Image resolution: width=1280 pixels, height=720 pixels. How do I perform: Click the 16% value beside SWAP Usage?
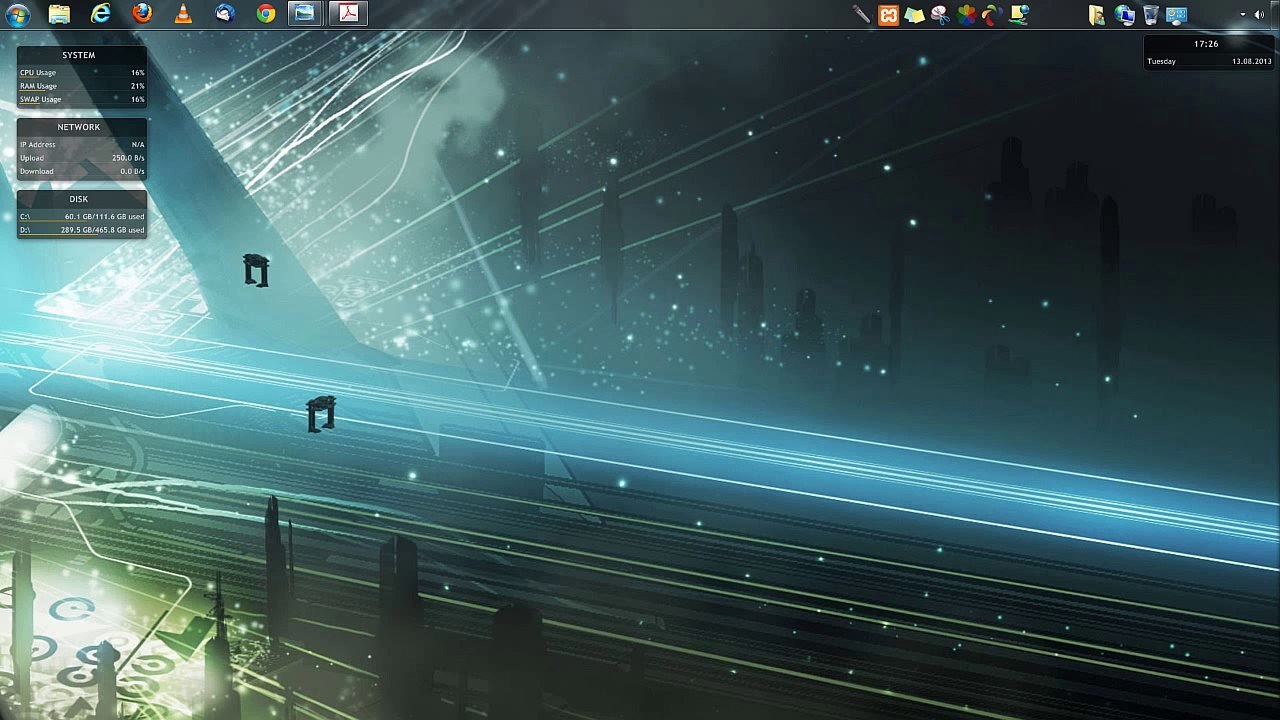138,99
